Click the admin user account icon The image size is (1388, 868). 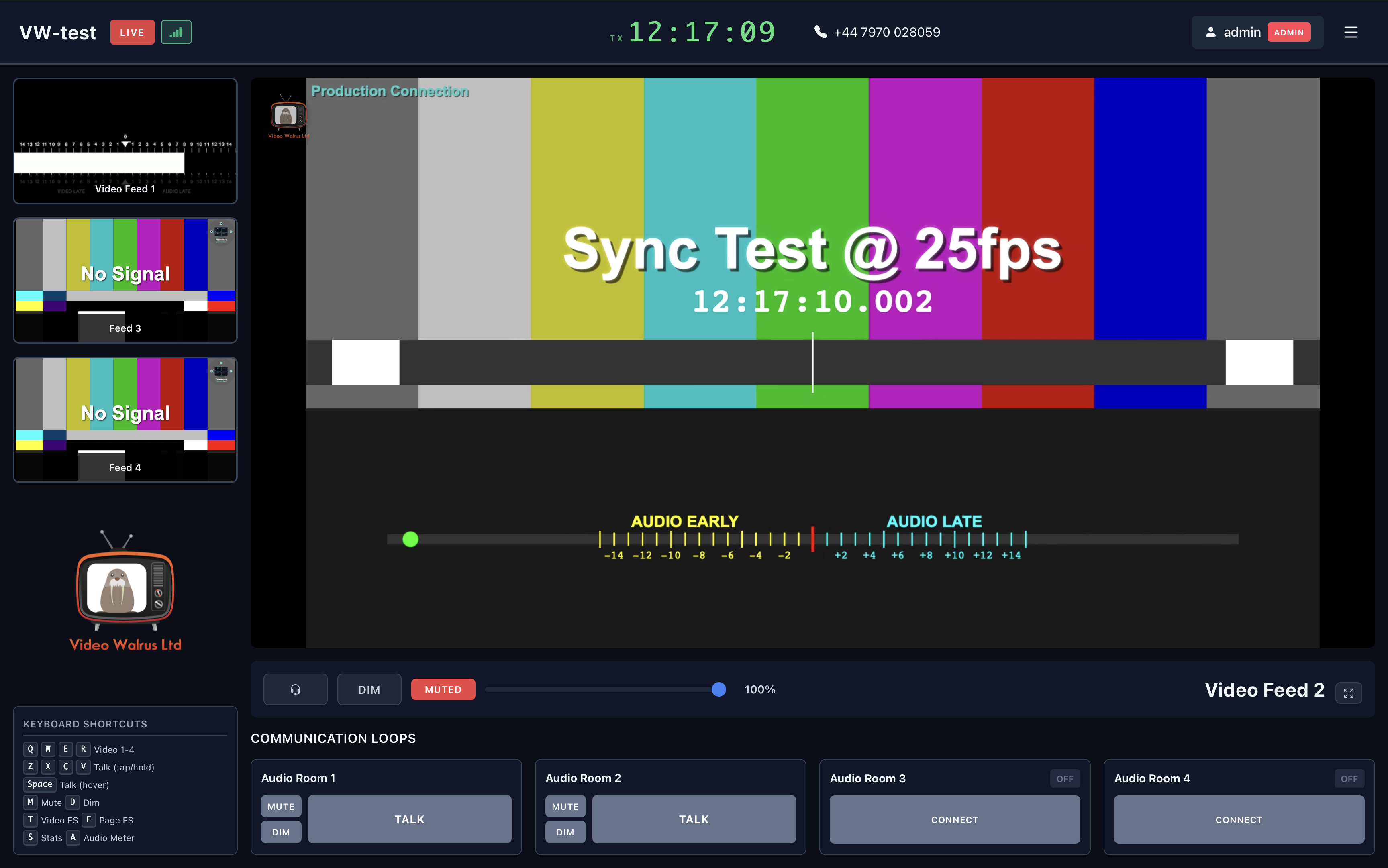(x=1210, y=32)
